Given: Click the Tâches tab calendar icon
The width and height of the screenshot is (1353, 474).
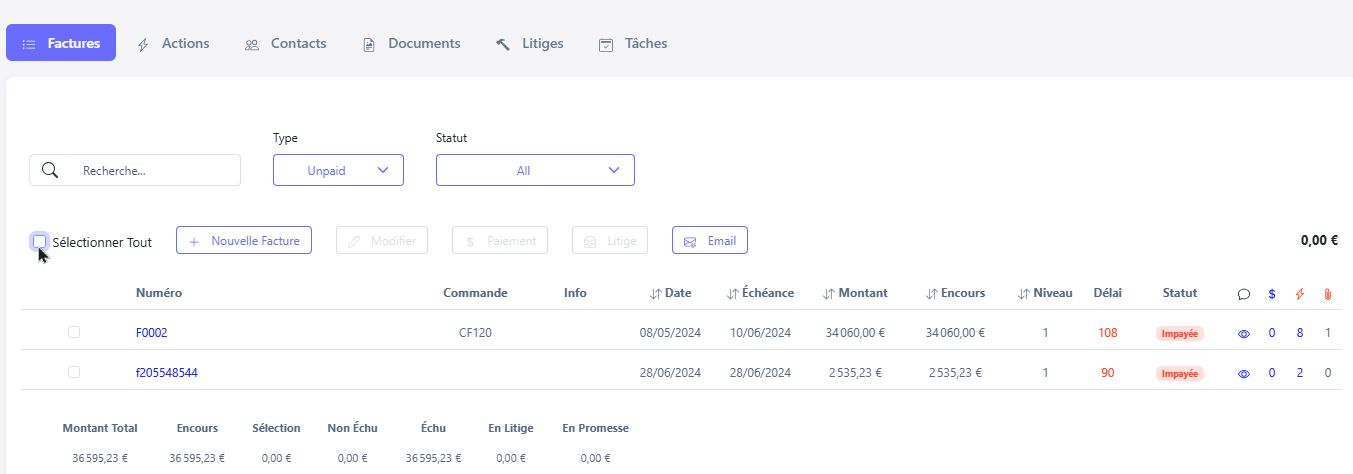Looking at the screenshot, I should click(x=605, y=44).
